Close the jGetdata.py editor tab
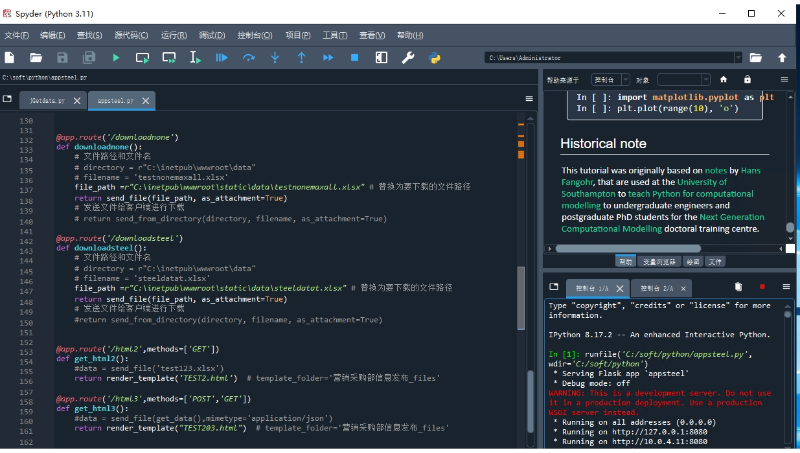This screenshot has height=453, width=800. coord(77,100)
